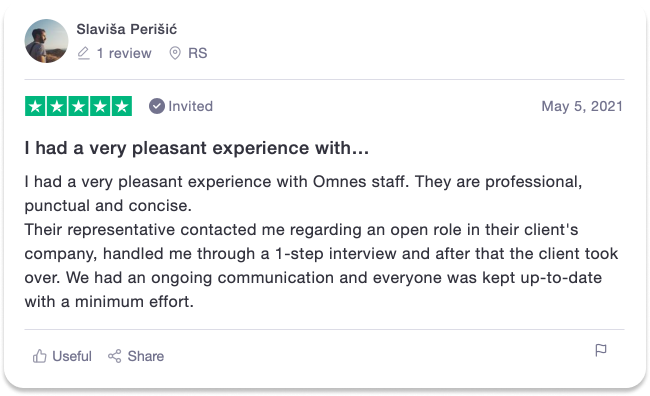The image size is (650, 396).
Task: Open the reviewer name Slaviša Perišić
Action: tap(126, 29)
